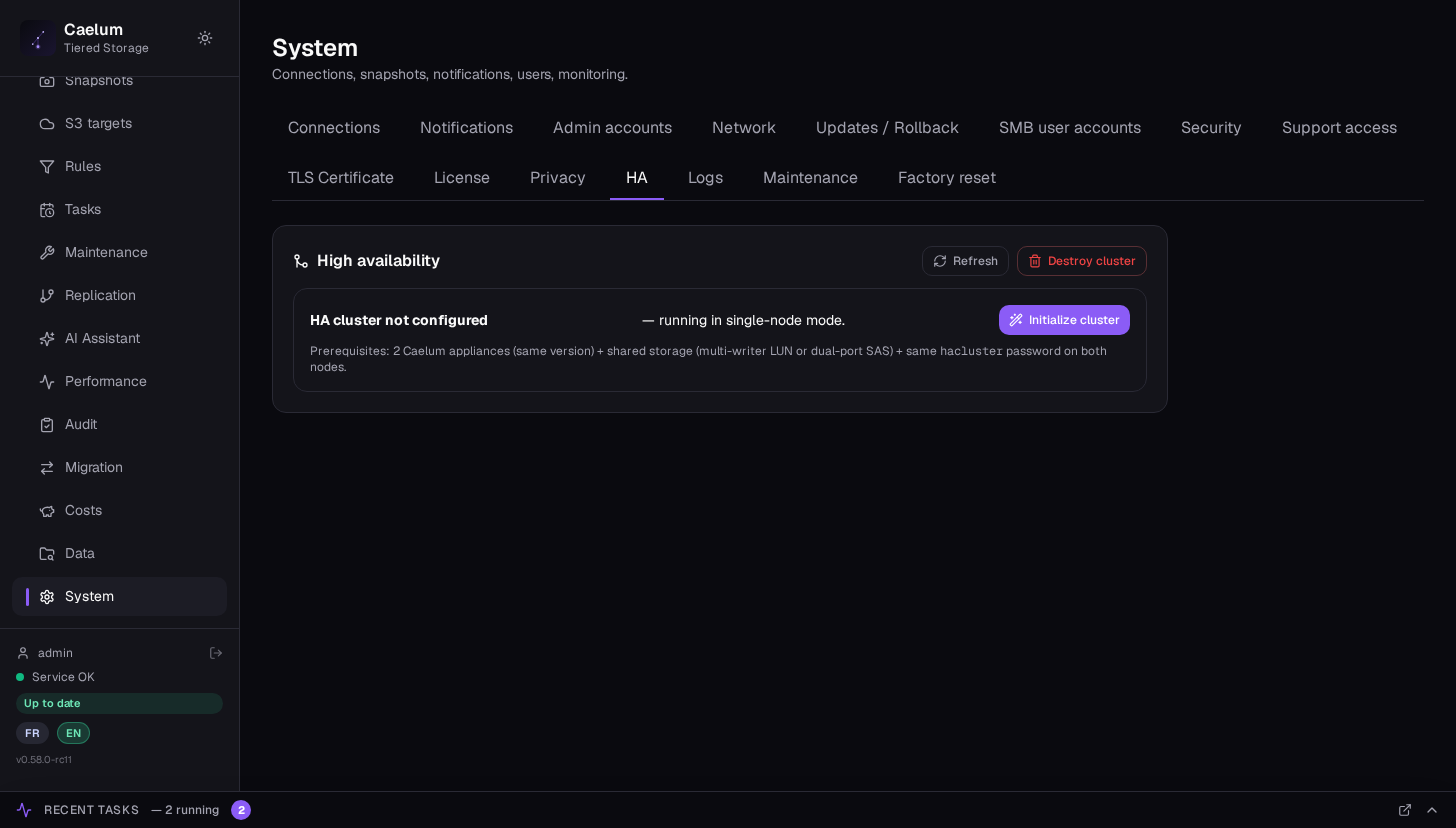Open the Notifications tab

[466, 128]
